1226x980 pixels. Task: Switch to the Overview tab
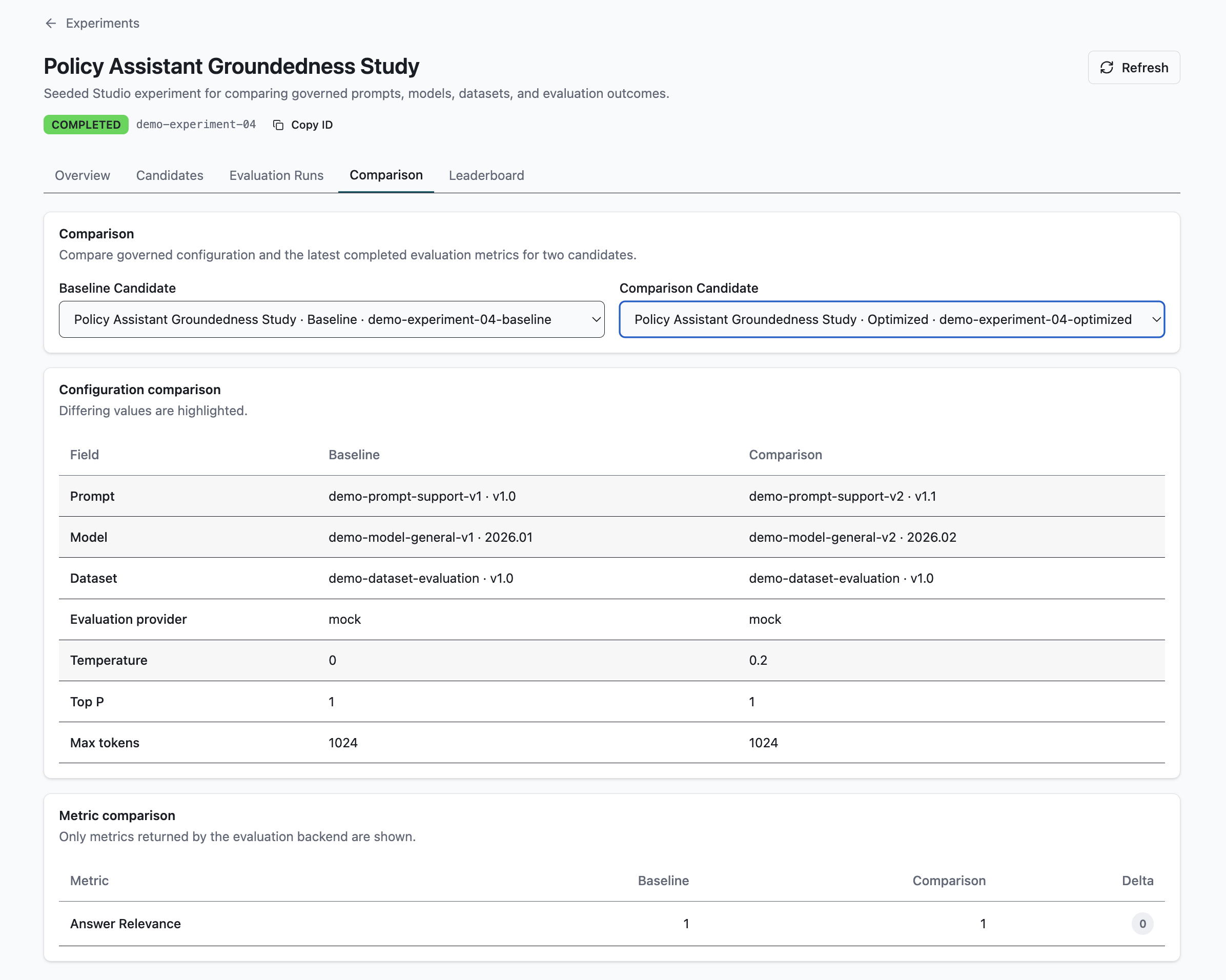(83, 175)
